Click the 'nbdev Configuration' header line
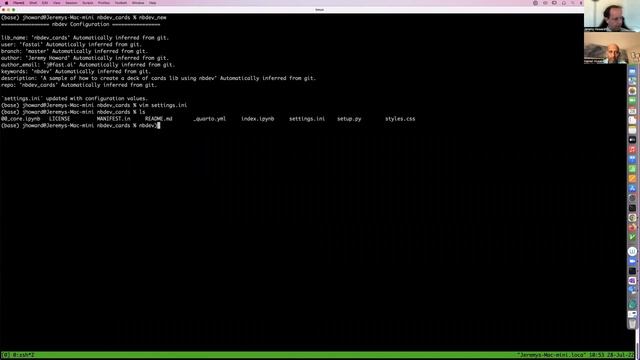 (x=80, y=24)
